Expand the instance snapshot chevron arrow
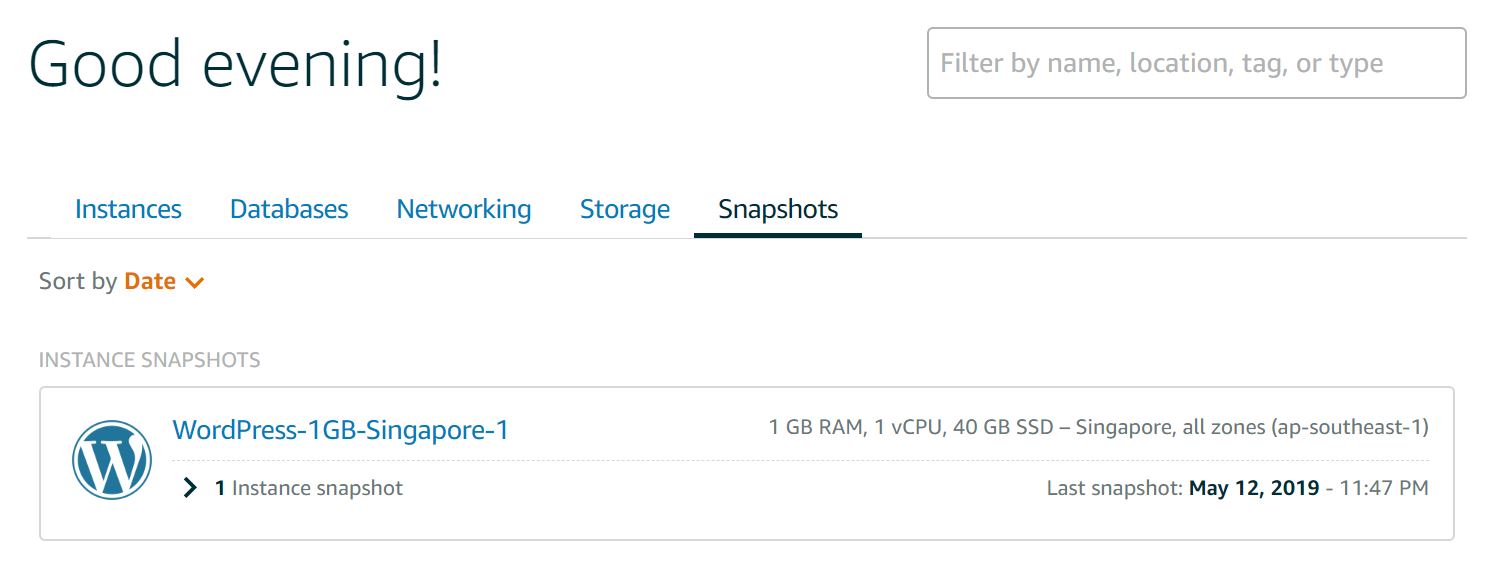The height and width of the screenshot is (563, 1506). point(190,488)
